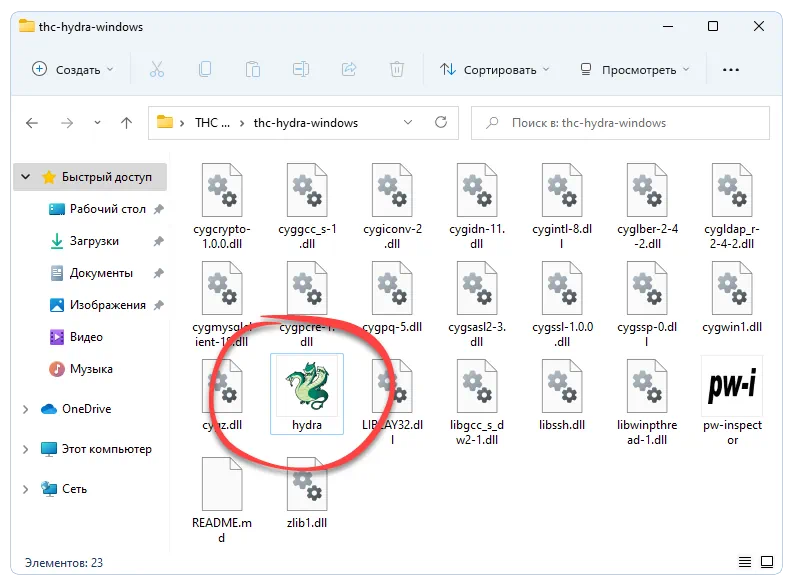Select the cygpq-5.dll file
The width and height of the screenshot is (790, 582).
click(x=392, y=297)
